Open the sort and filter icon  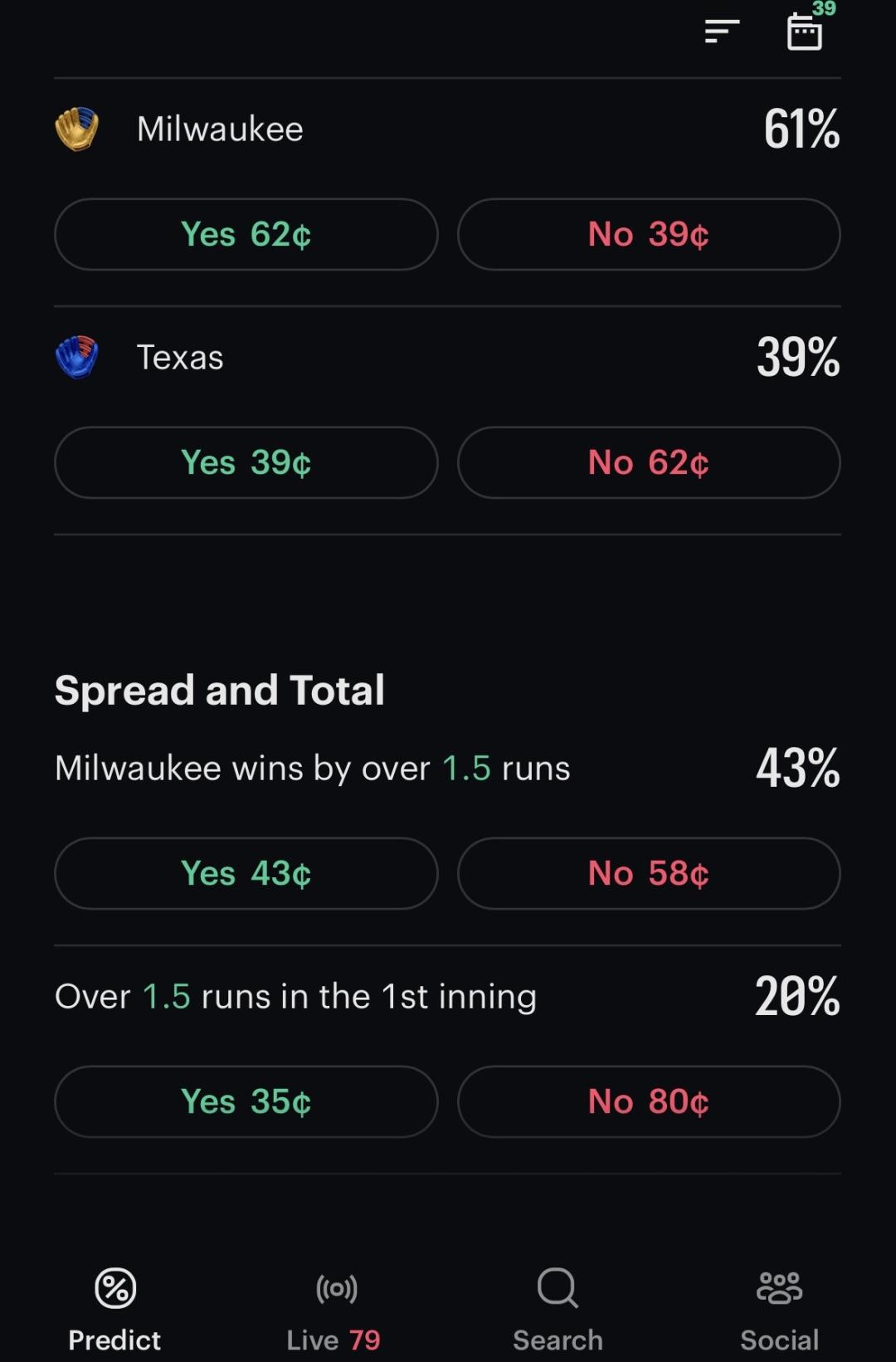[x=722, y=32]
